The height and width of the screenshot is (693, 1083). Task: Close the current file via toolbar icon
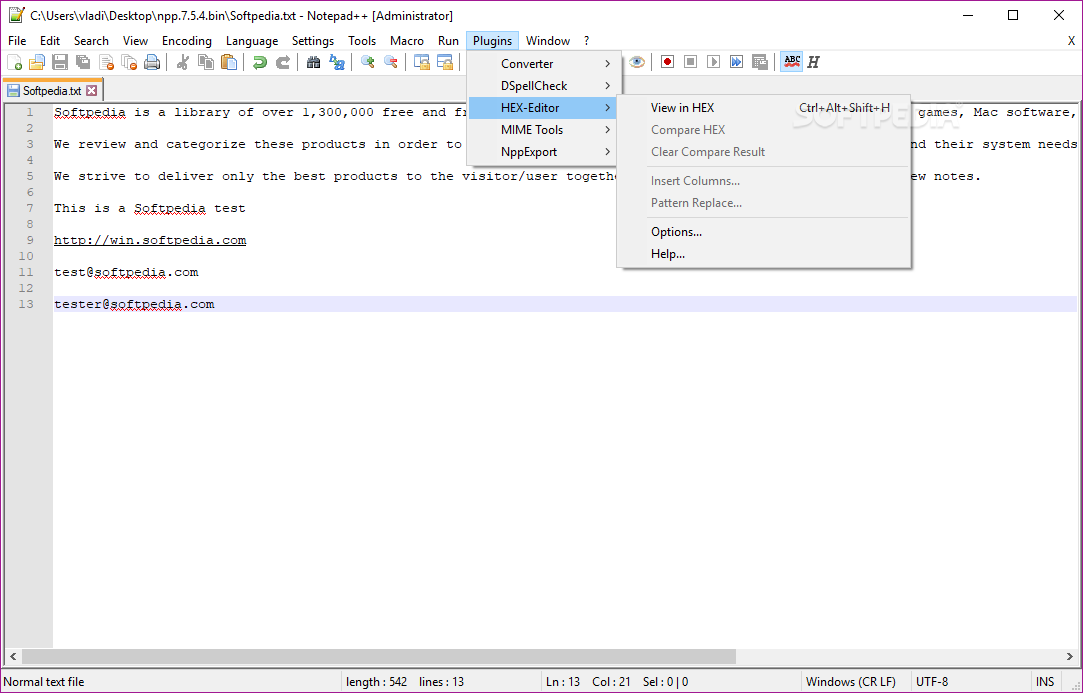(x=106, y=62)
